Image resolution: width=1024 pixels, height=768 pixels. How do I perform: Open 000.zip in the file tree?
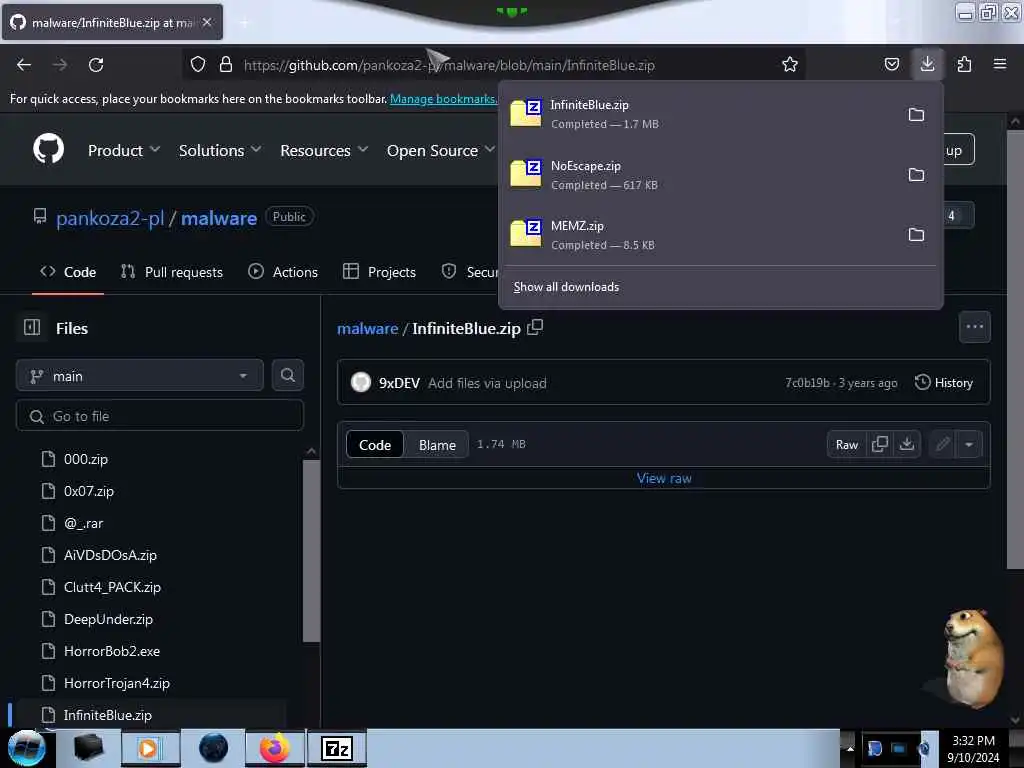86,459
